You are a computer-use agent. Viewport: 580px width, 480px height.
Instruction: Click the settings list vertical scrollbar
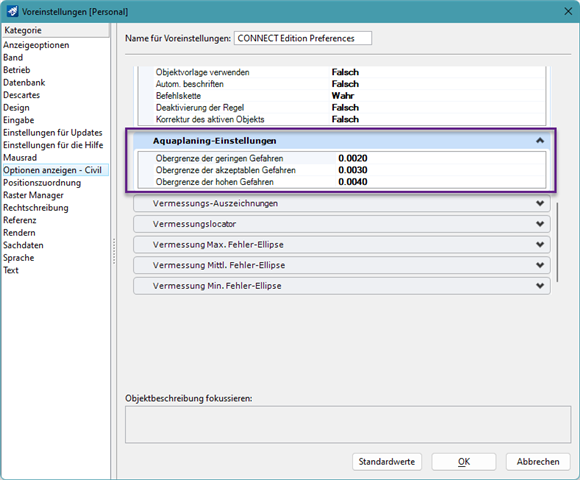point(557,242)
